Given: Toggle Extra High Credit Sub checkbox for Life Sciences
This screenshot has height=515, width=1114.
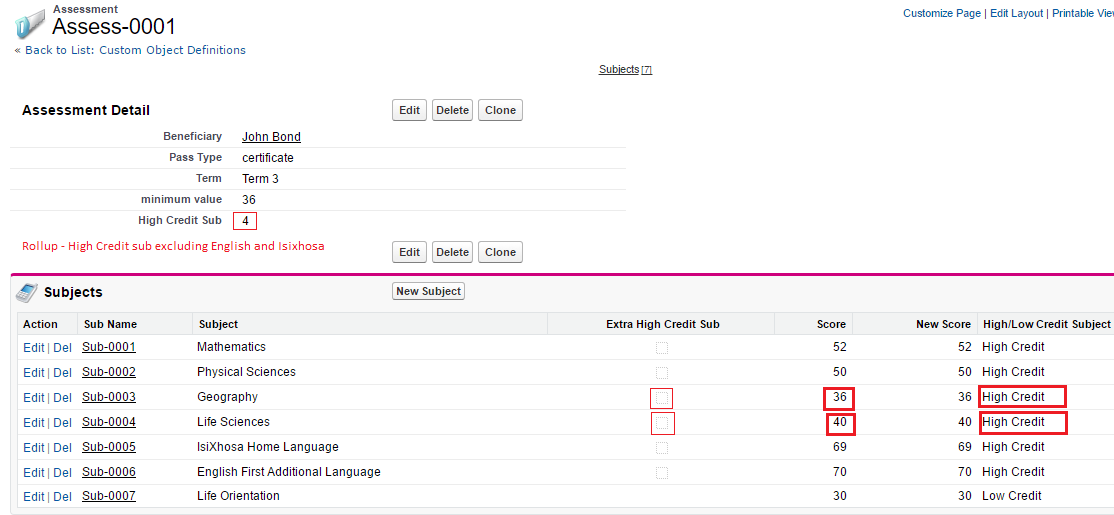Looking at the screenshot, I should pos(661,423).
